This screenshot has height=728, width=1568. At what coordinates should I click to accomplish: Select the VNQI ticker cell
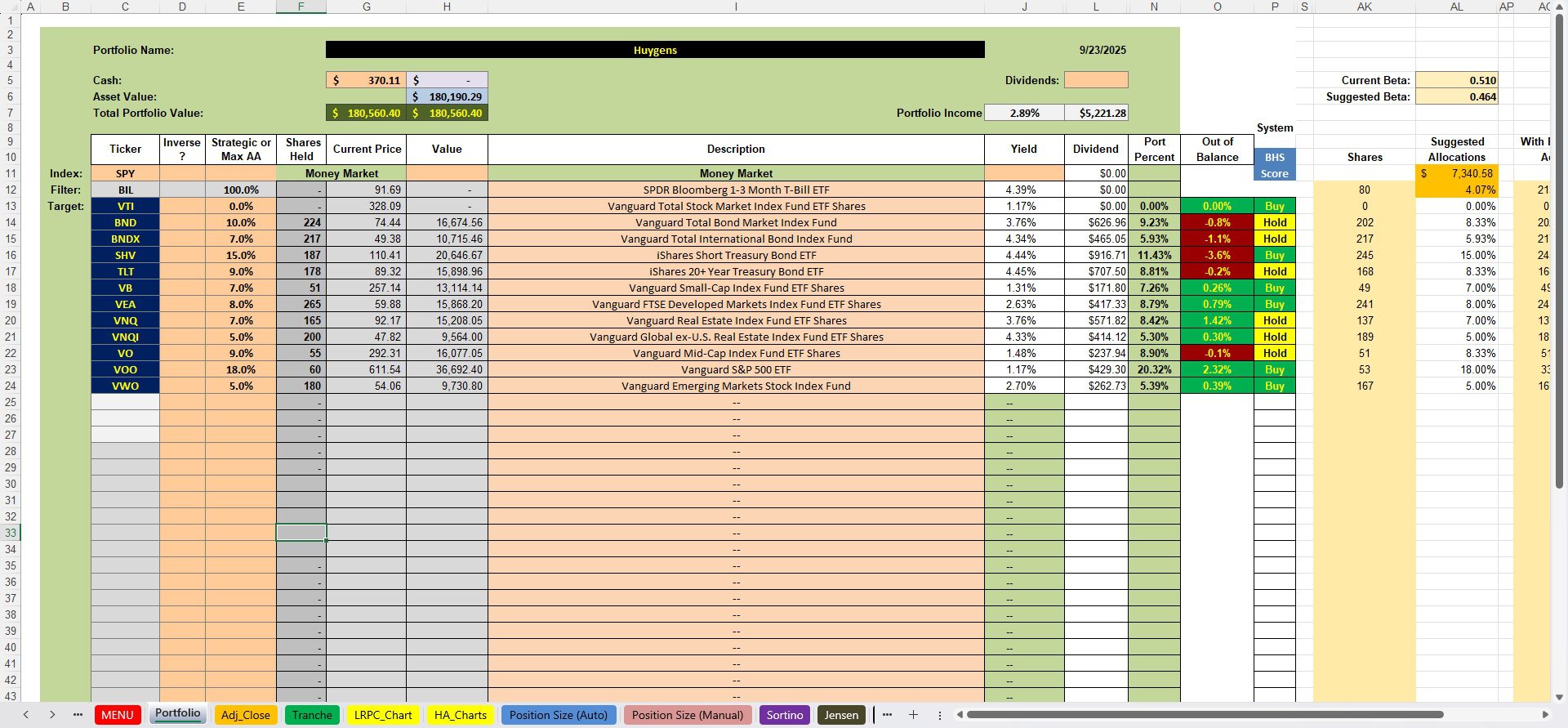coord(125,337)
